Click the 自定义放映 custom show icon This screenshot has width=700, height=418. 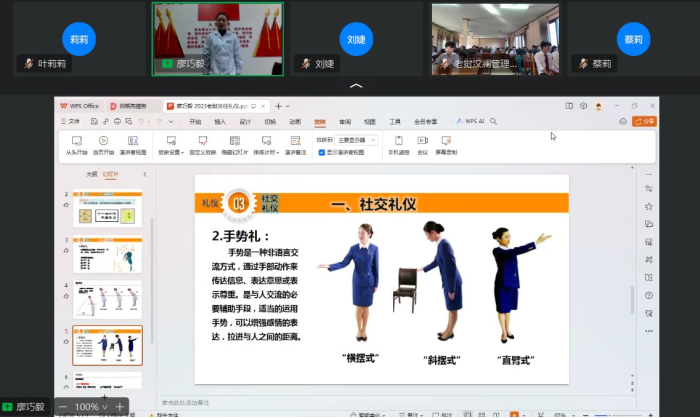tap(203, 142)
